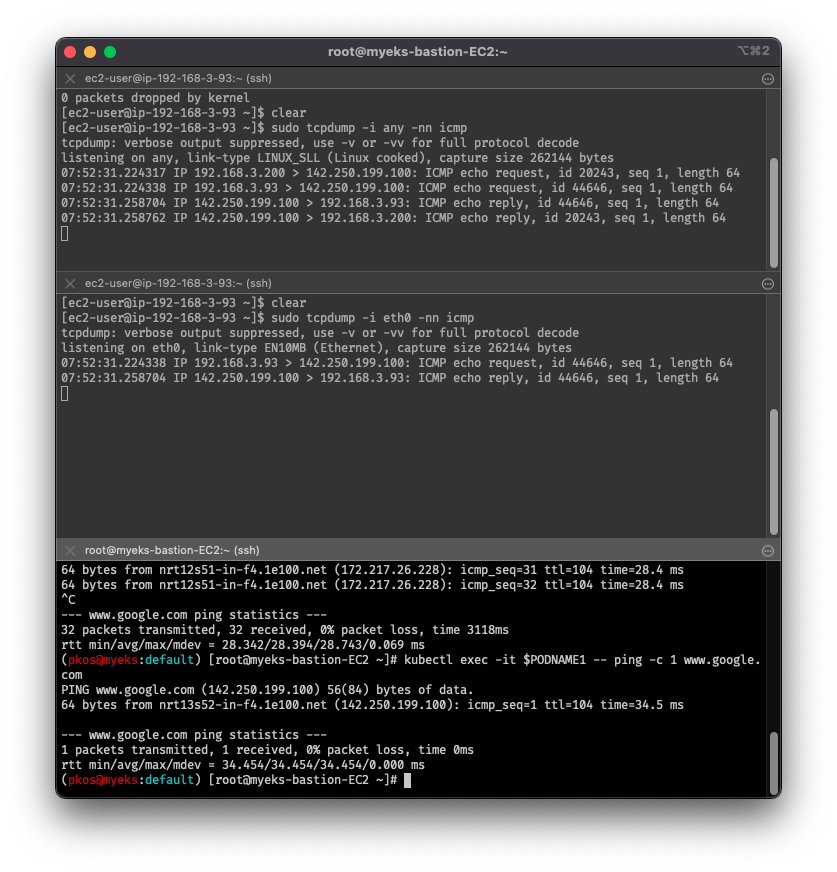Viewport: 837px width, 872px height.
Task: Click top pane echo reply id 44646 line
Action: click(389, 203)
